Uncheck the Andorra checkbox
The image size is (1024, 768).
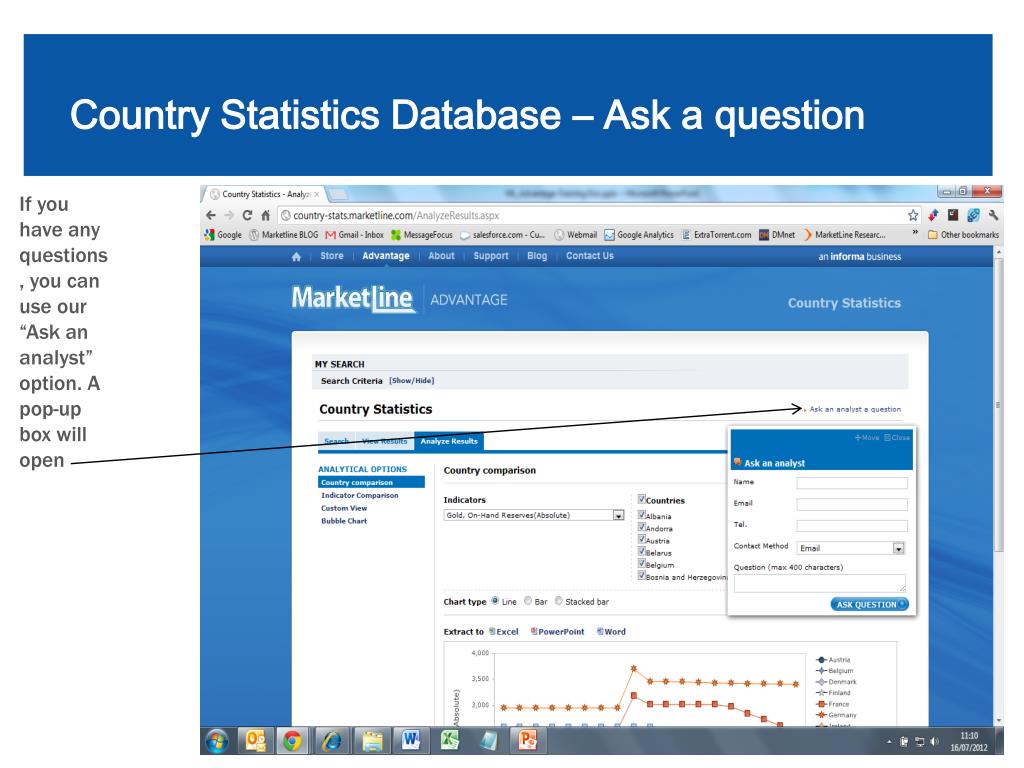point(642,527)
